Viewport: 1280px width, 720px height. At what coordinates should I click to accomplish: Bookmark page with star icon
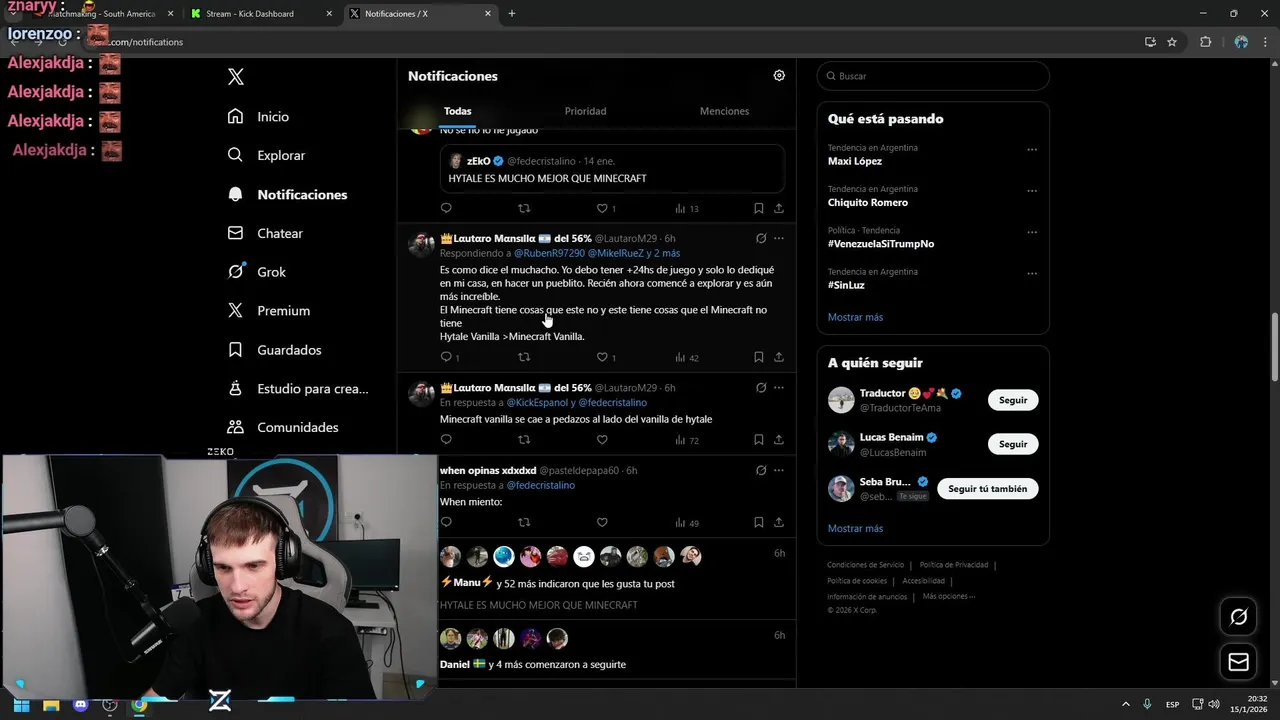(x=1172, y=42)
